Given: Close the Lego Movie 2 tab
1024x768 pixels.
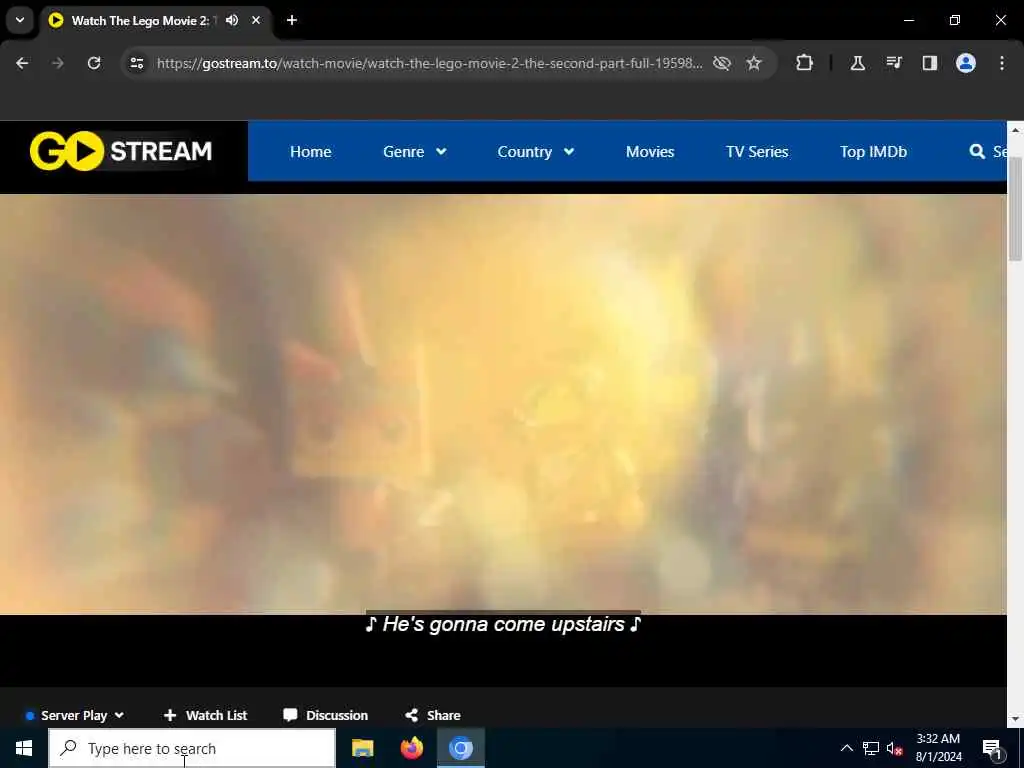Looking at the screenshot, I should click(256, 20).
